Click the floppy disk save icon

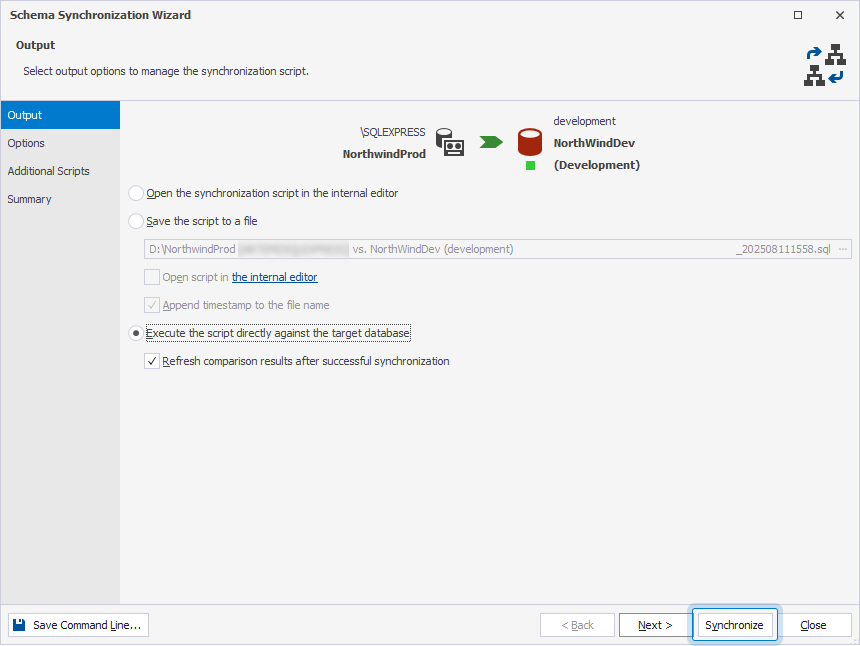(x=18, y=624)
